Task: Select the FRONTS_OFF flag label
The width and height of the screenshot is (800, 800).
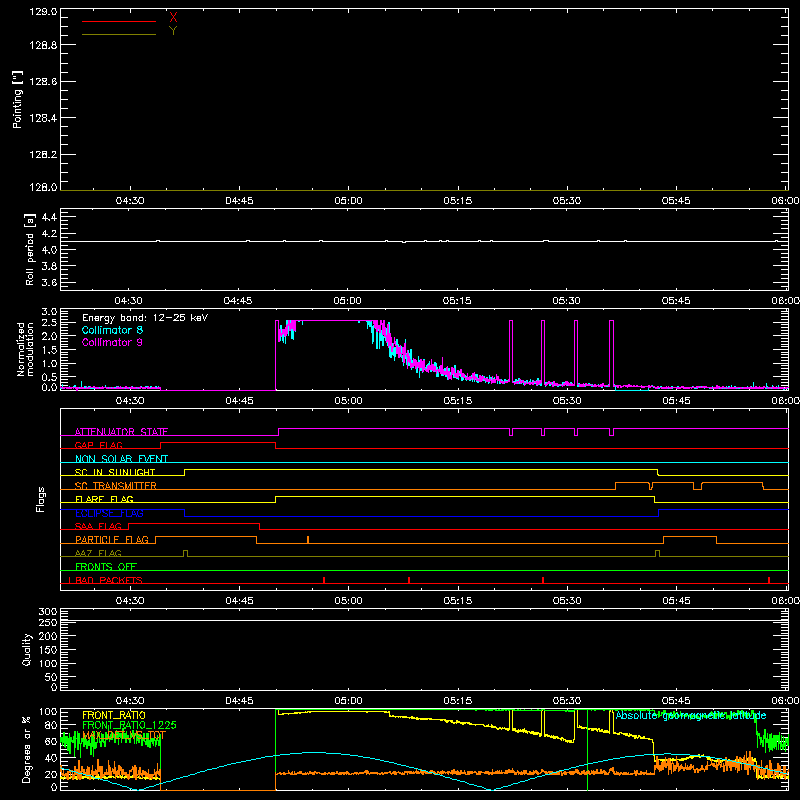Action: pos(106,566)
